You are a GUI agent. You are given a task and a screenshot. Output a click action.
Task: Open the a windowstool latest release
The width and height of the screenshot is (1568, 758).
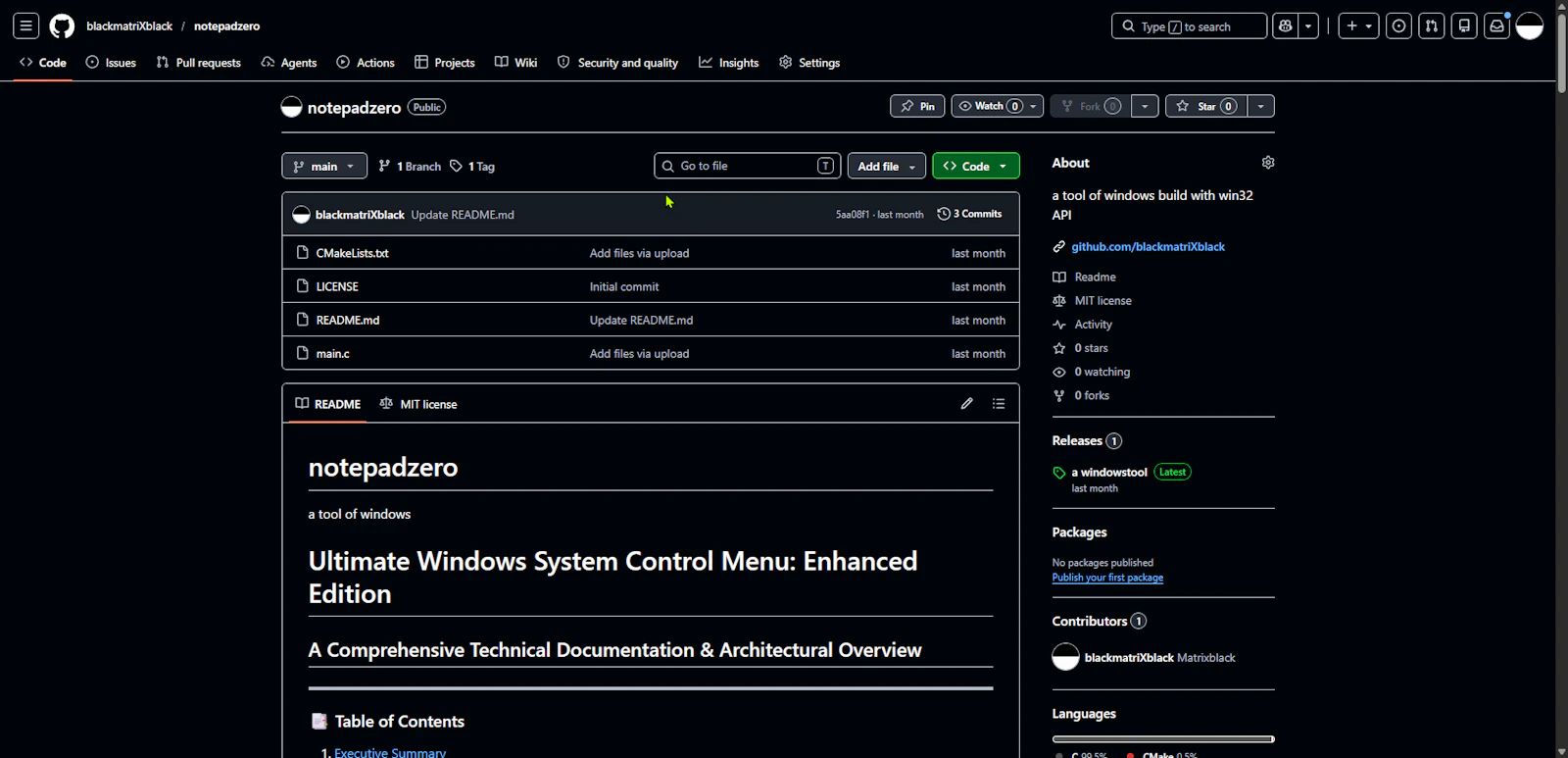(x=1109, y=473)
